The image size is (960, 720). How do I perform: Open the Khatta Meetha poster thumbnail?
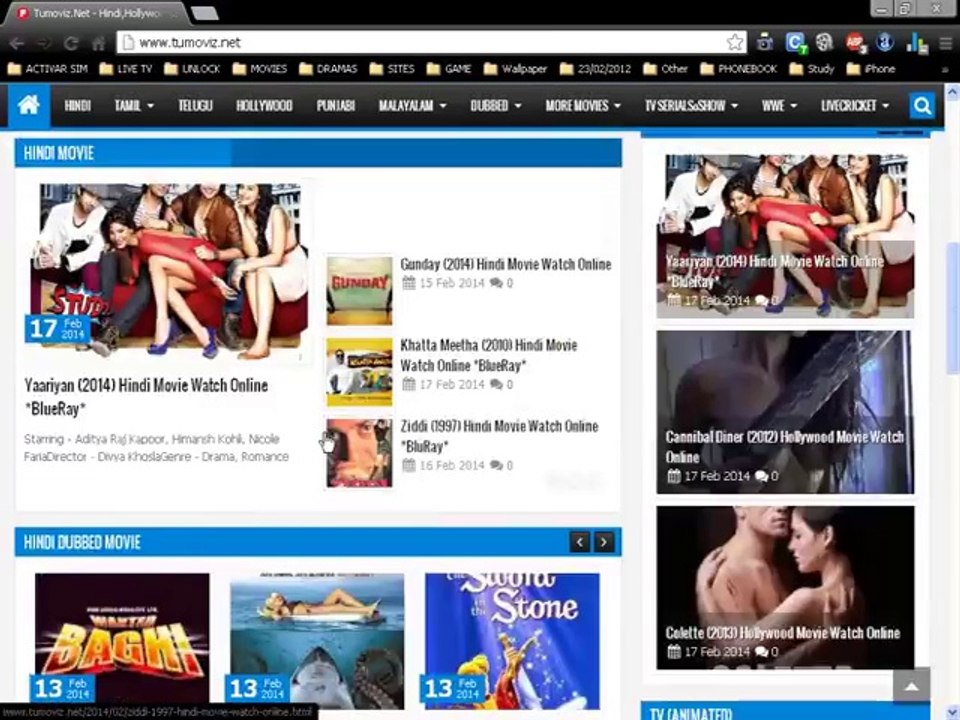pyautogui.click(x=359, y=372)
